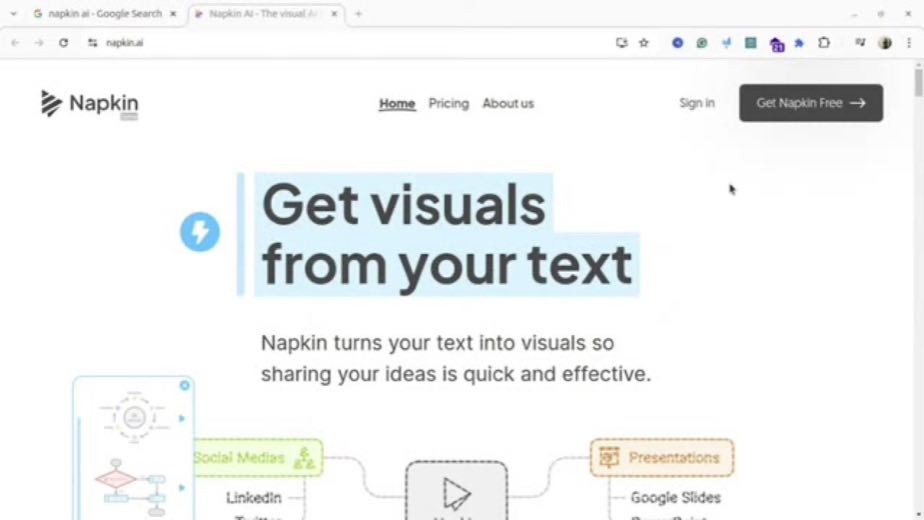The height and width of the screenshot is (520, 924).
Task: Click the blue puzzle-shaped extension icon
Action: 799,42
